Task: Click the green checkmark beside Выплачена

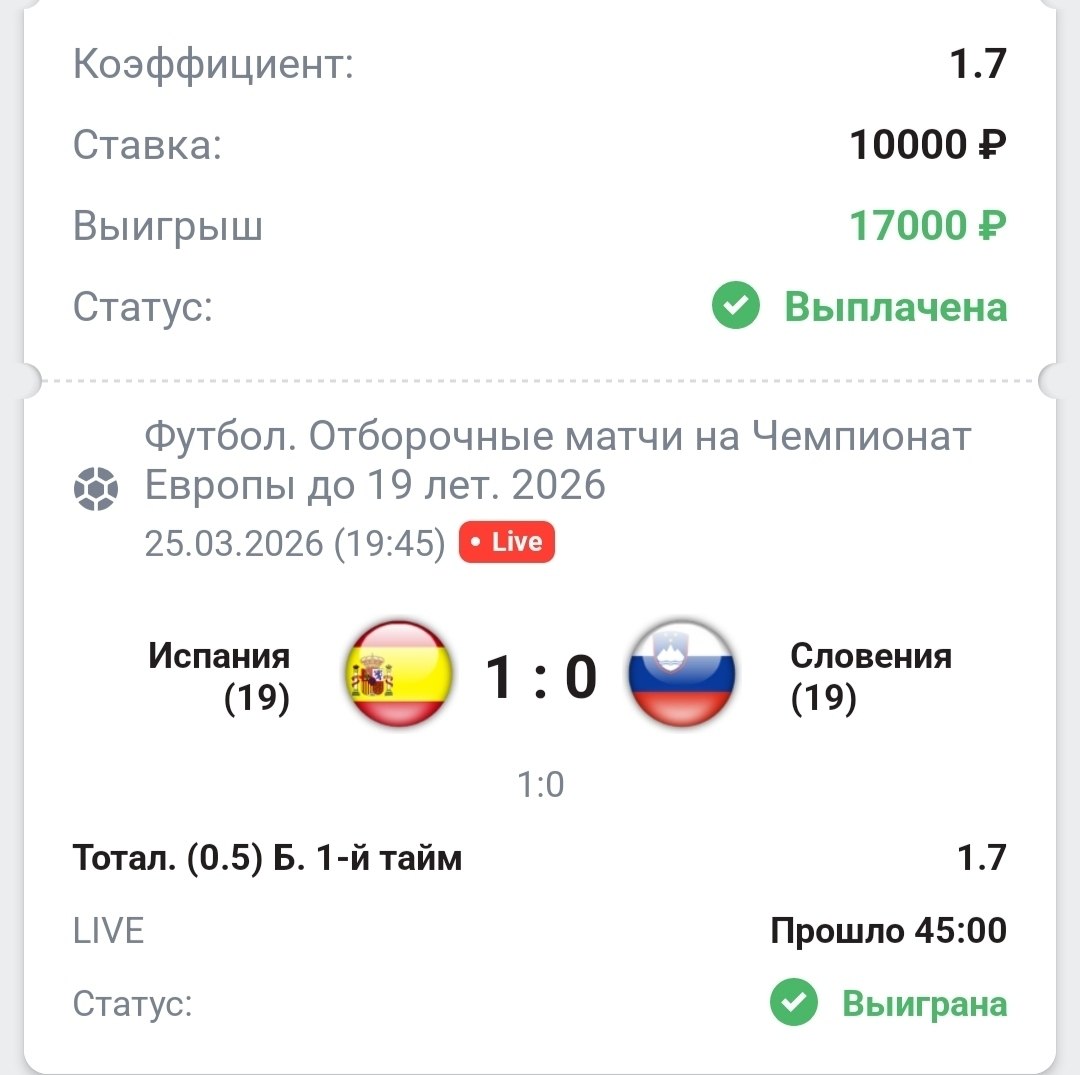Action: coord(736,306)
